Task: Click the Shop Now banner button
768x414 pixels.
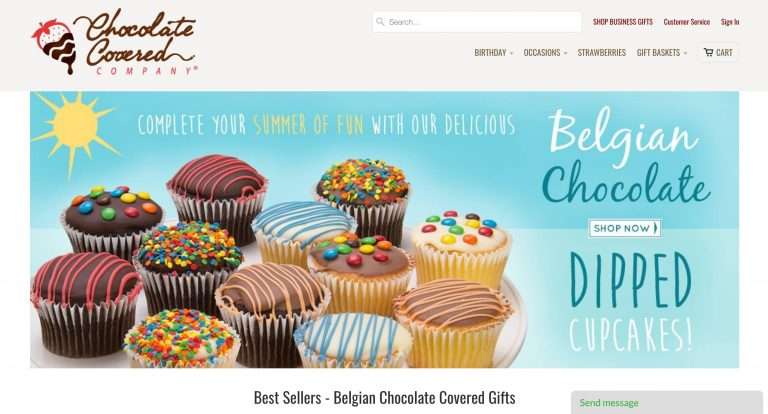Action: [624, 228]
